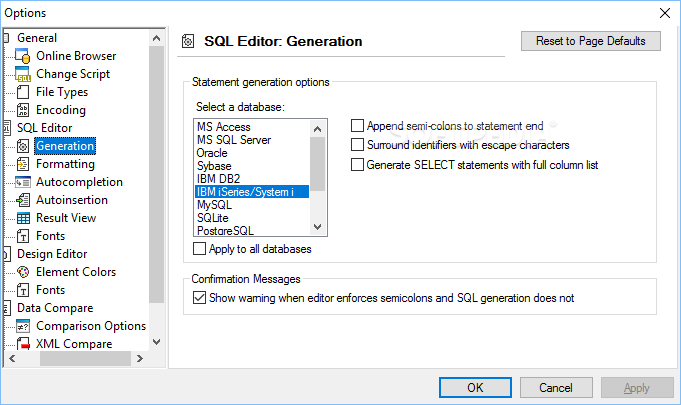Open the Online Browser icon in tree

pos(23,56)
